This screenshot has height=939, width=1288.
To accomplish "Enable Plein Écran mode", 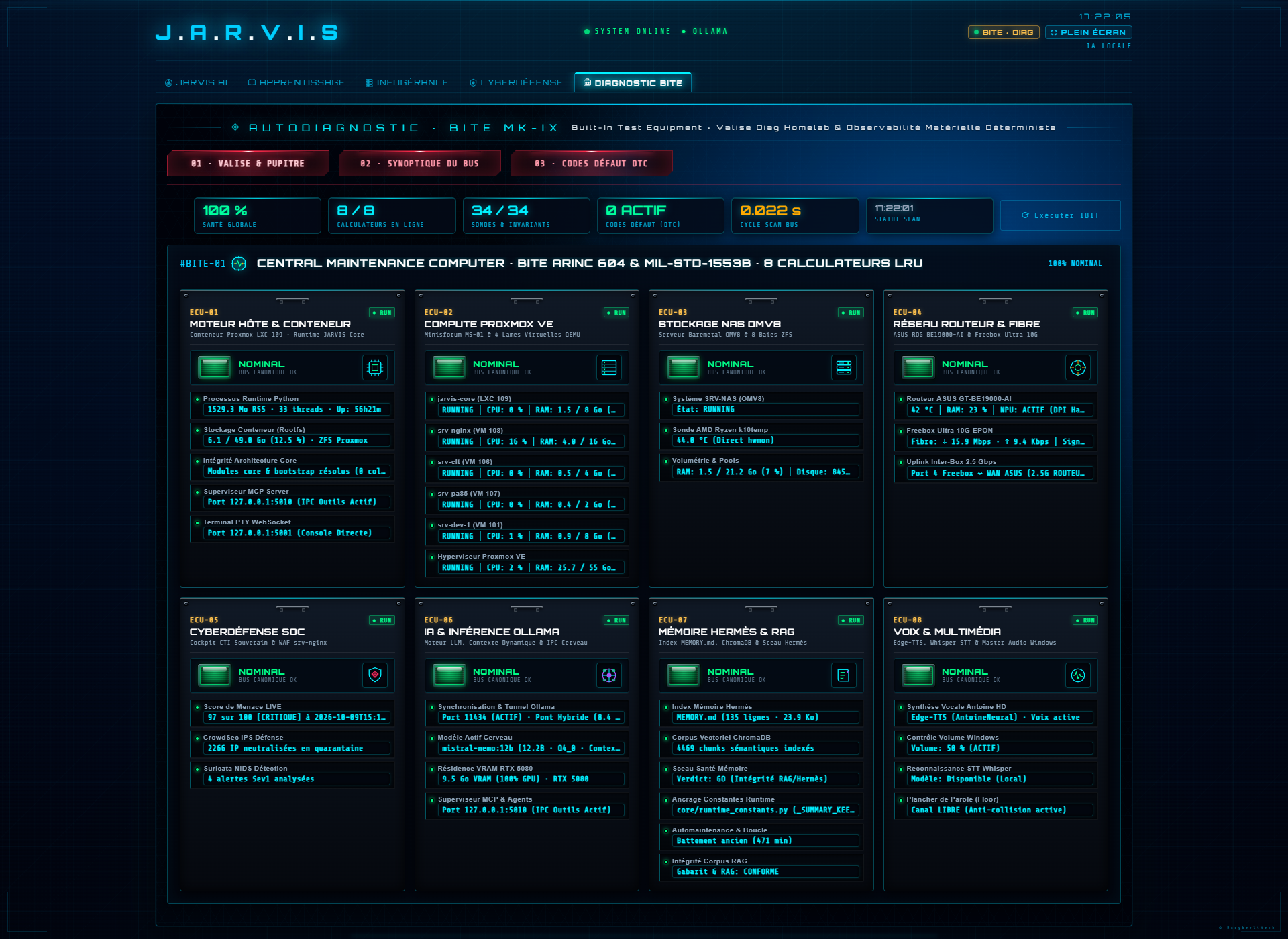I will pyautogui.click(x=1088, y=32).
